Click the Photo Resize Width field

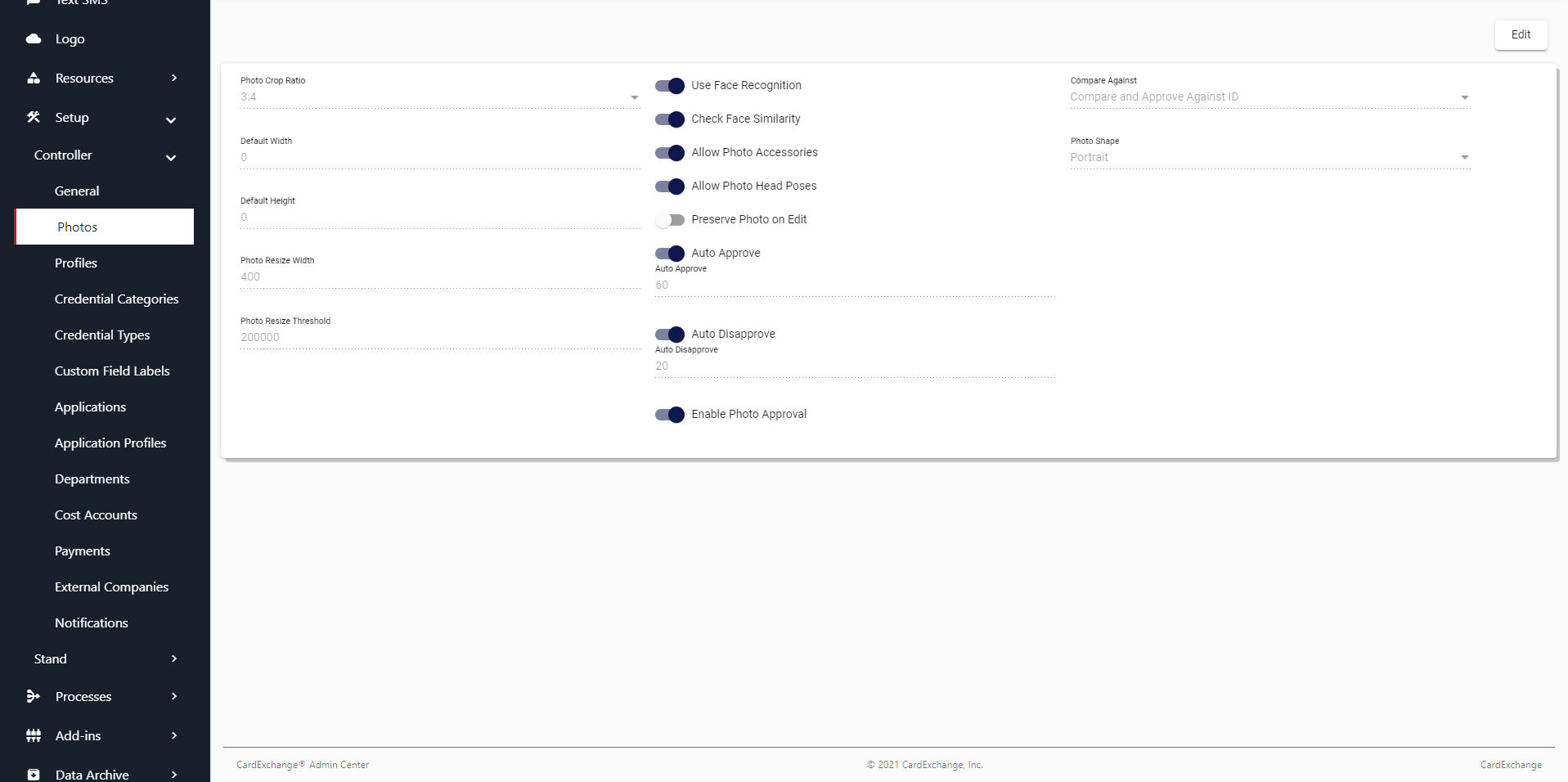coord(440,277)
